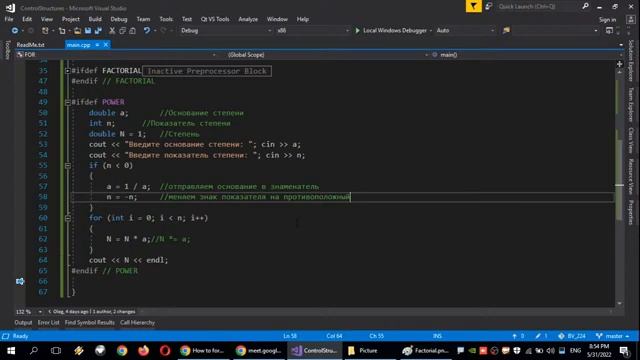Click the BV_224 repository in status bar
640x360 pixels.
coord(571,336)
